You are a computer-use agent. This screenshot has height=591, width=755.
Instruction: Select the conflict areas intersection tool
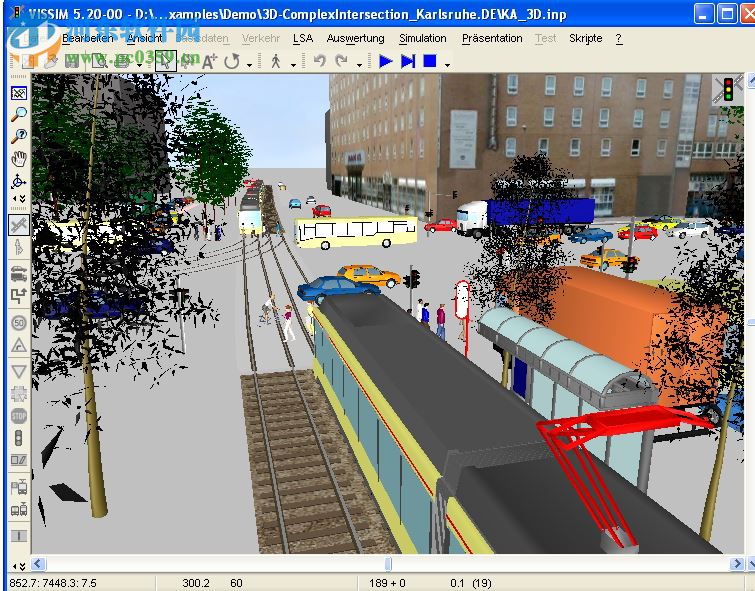[19, 394]
